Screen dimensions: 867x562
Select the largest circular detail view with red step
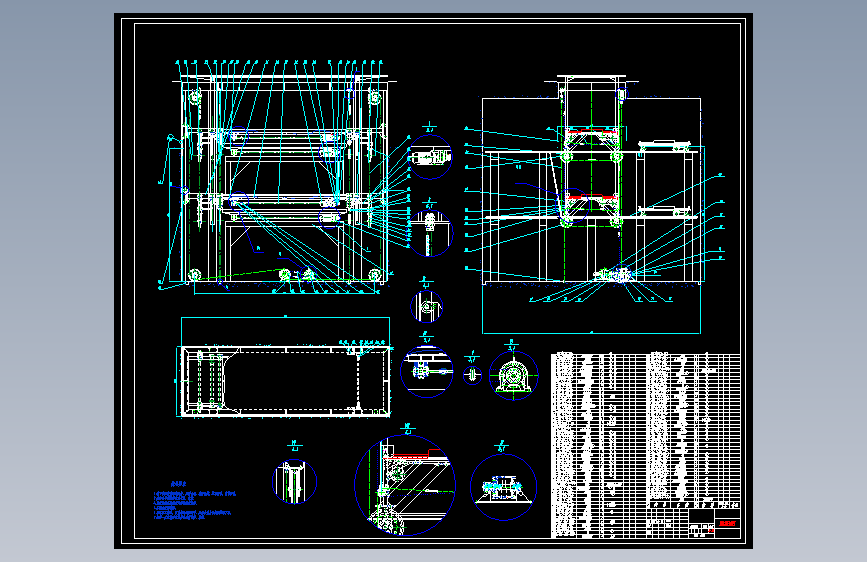click(x=405, y=485)
